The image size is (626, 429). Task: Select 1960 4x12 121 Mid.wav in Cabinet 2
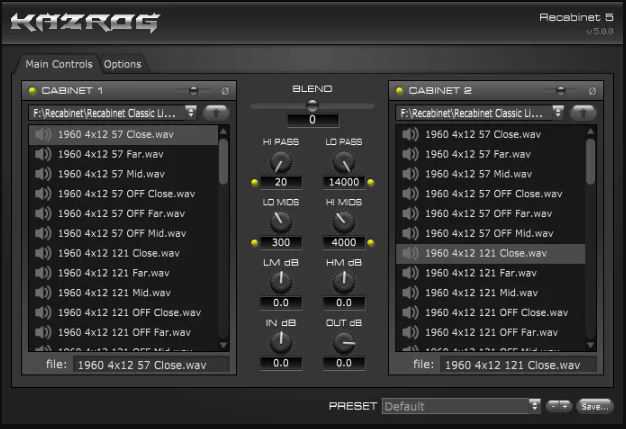[x=491, y=293]
